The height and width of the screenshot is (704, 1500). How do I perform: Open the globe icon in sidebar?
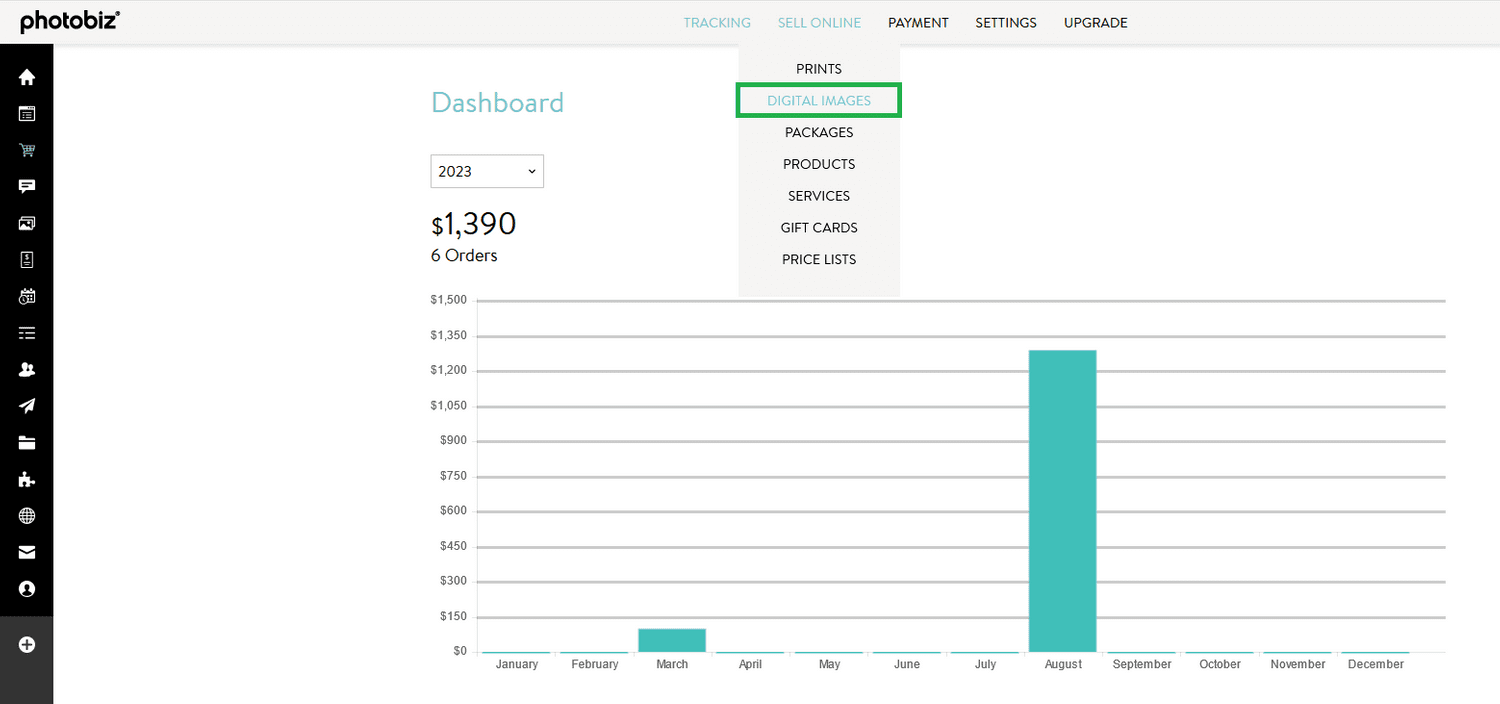(x=27, y=516)
